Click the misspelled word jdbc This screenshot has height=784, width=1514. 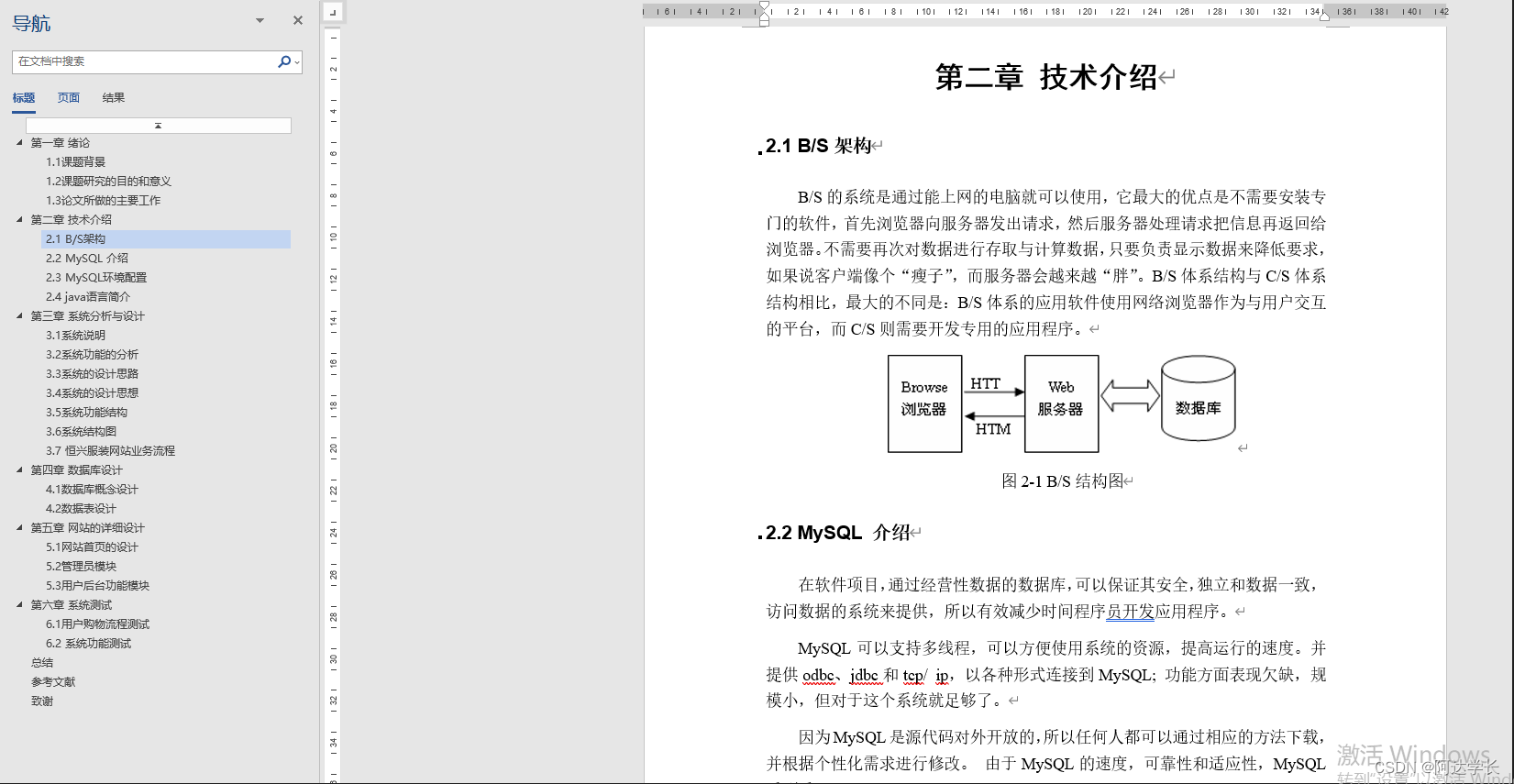pos(864,675)
